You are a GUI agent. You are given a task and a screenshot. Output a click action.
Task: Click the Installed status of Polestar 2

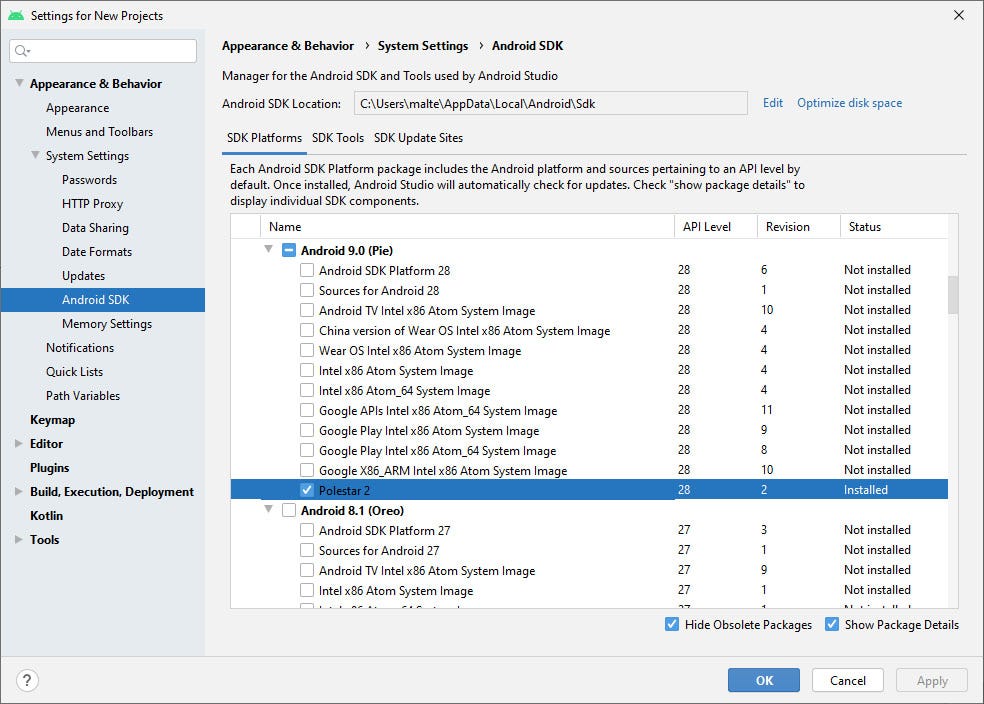click(865, 490)
